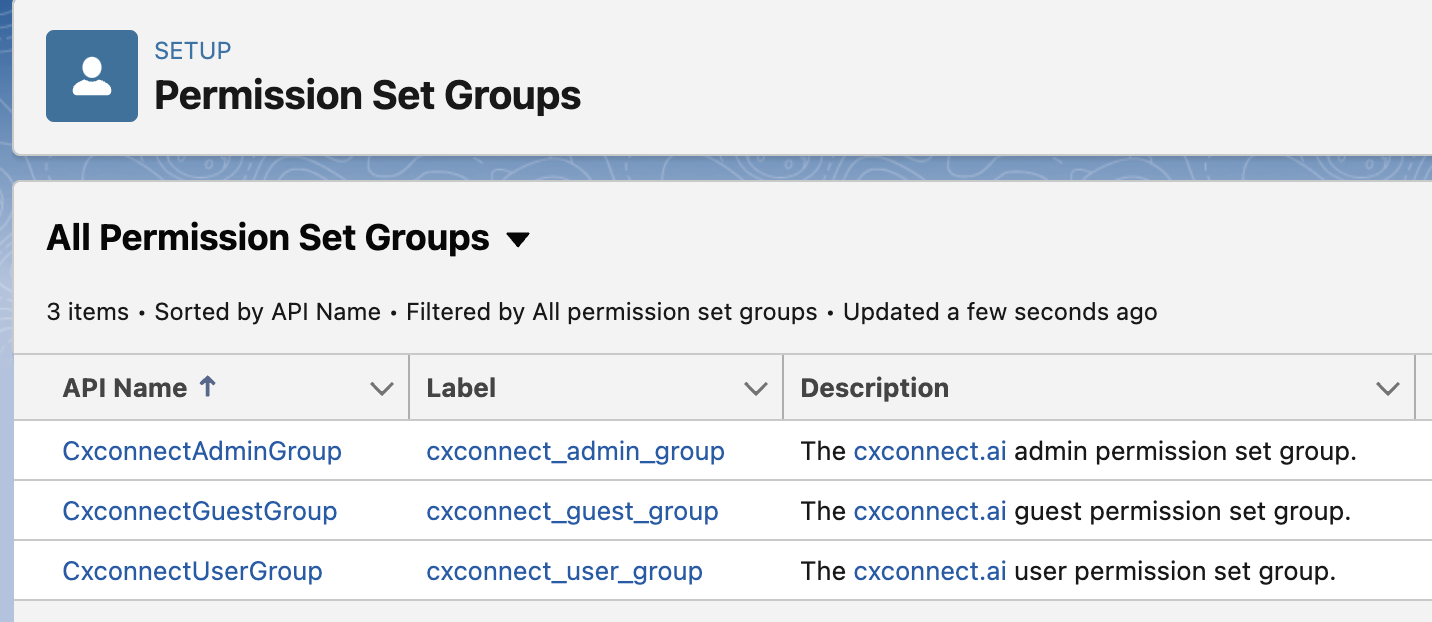Expand the API Name column chevron menu
The height and width of the screenshot is (622, 1432).
[381, 389]
